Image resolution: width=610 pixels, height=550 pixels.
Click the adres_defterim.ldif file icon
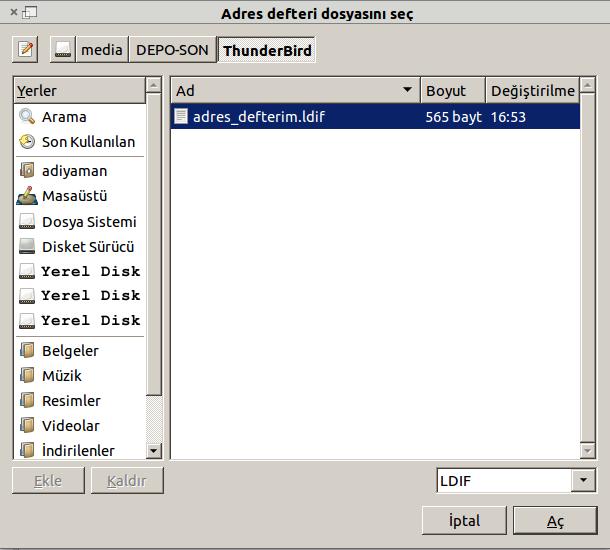tap(181, 116)
